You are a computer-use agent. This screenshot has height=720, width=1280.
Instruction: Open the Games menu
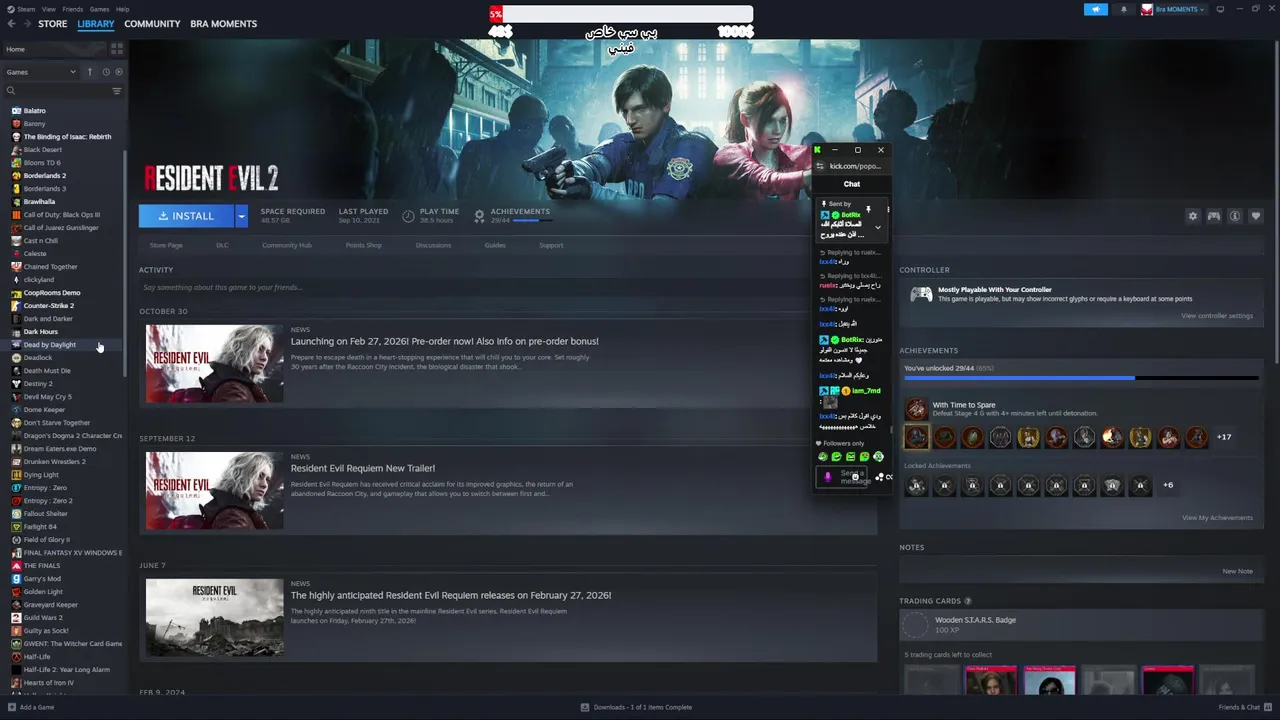point(99,9)
